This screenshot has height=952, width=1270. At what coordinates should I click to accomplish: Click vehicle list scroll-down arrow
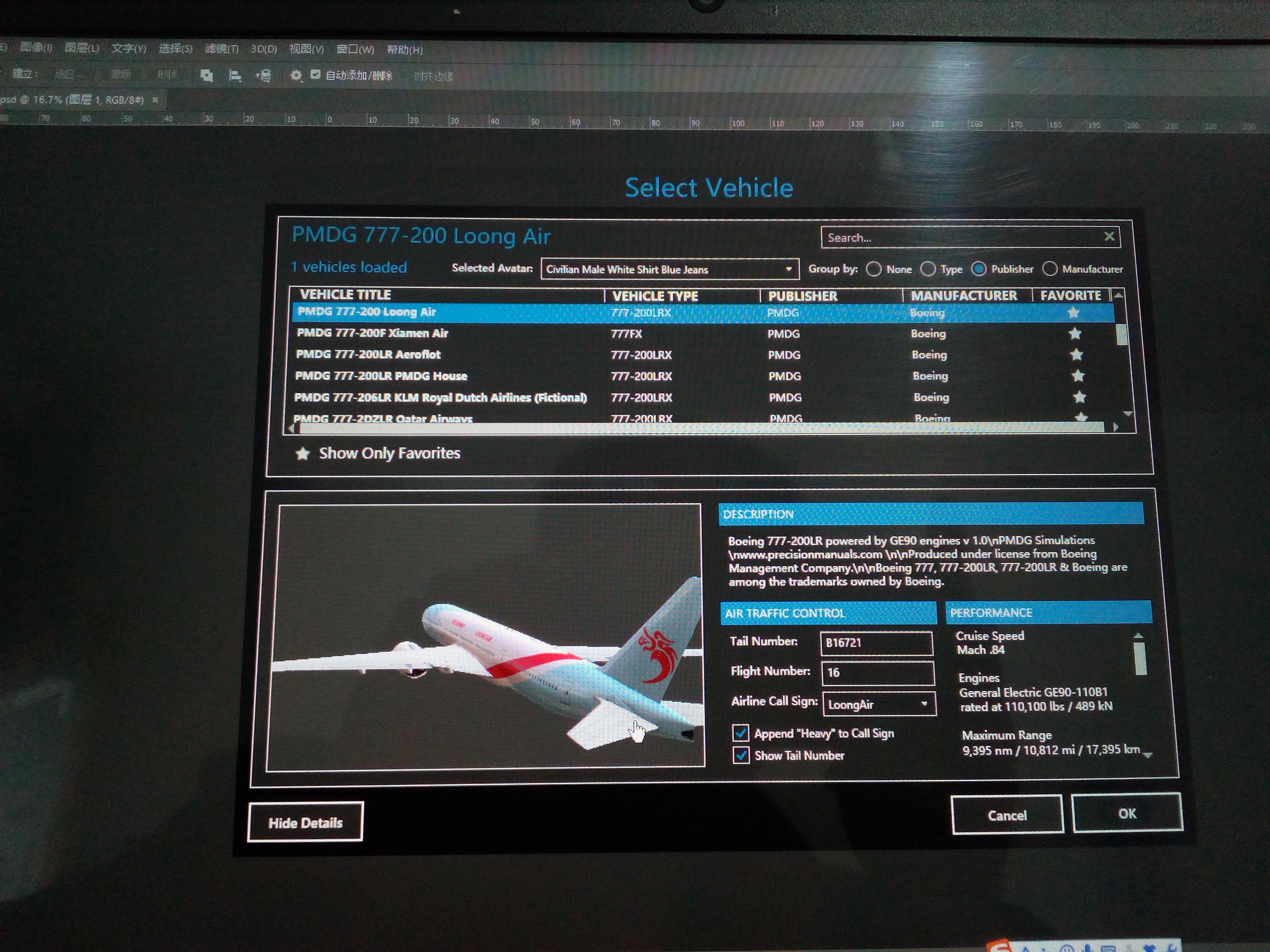(1128, 414)
